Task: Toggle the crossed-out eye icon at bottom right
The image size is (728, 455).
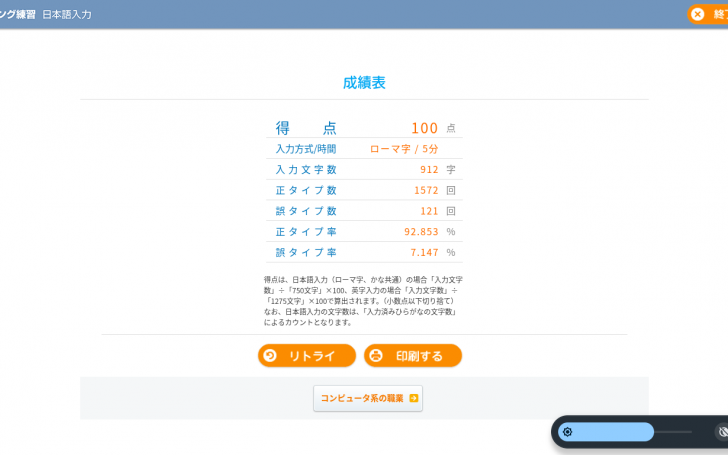Action: click(721, 432)
